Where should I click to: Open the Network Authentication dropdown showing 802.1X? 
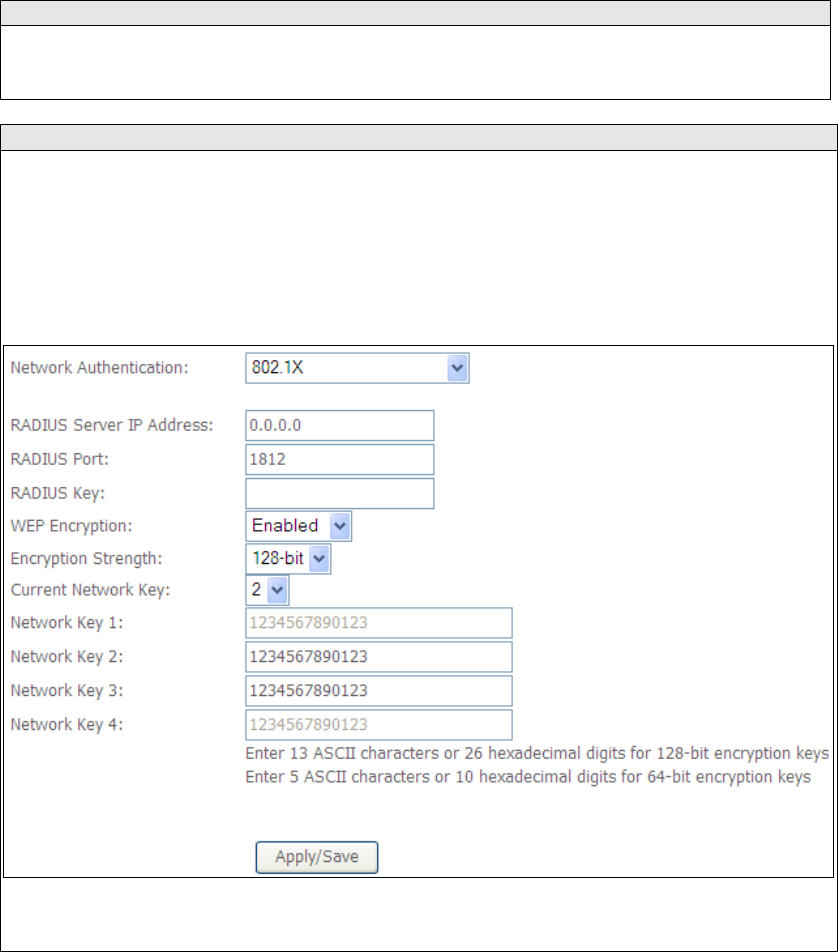(357, 368)
